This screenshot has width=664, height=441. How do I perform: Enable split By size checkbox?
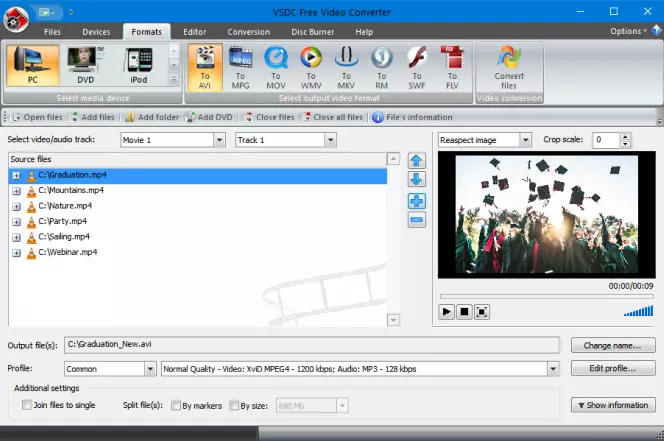(x=234, y=405)
